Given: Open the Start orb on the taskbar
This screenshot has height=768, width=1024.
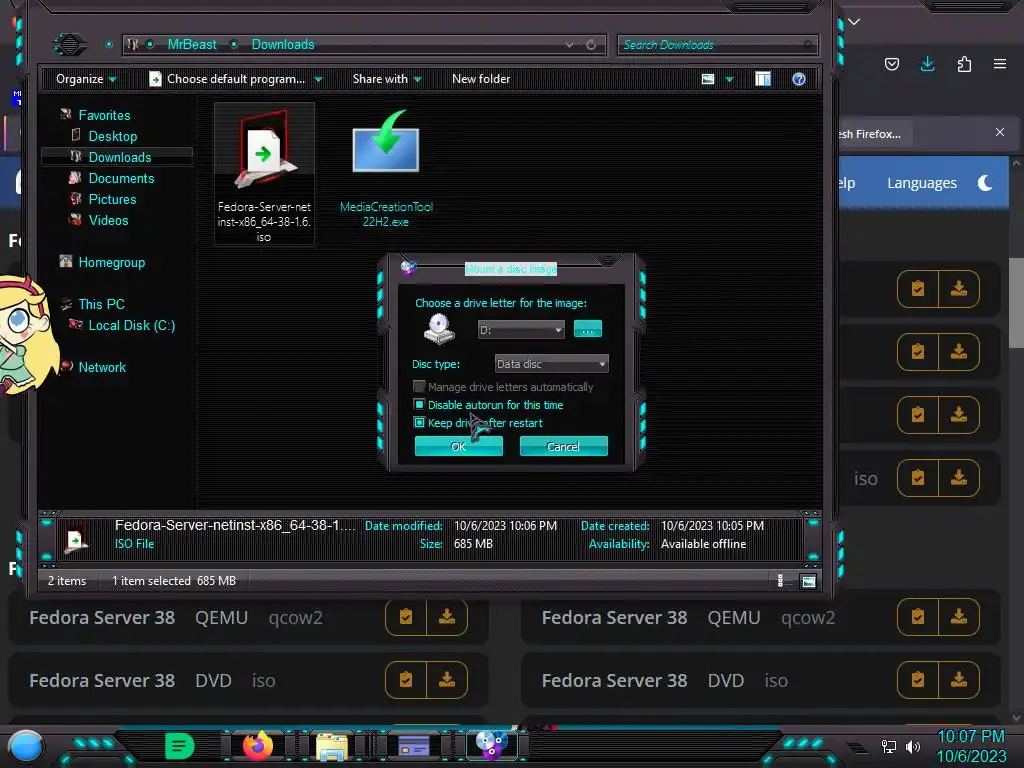Looking at the screenshot, I should click(x=26, y=746).
